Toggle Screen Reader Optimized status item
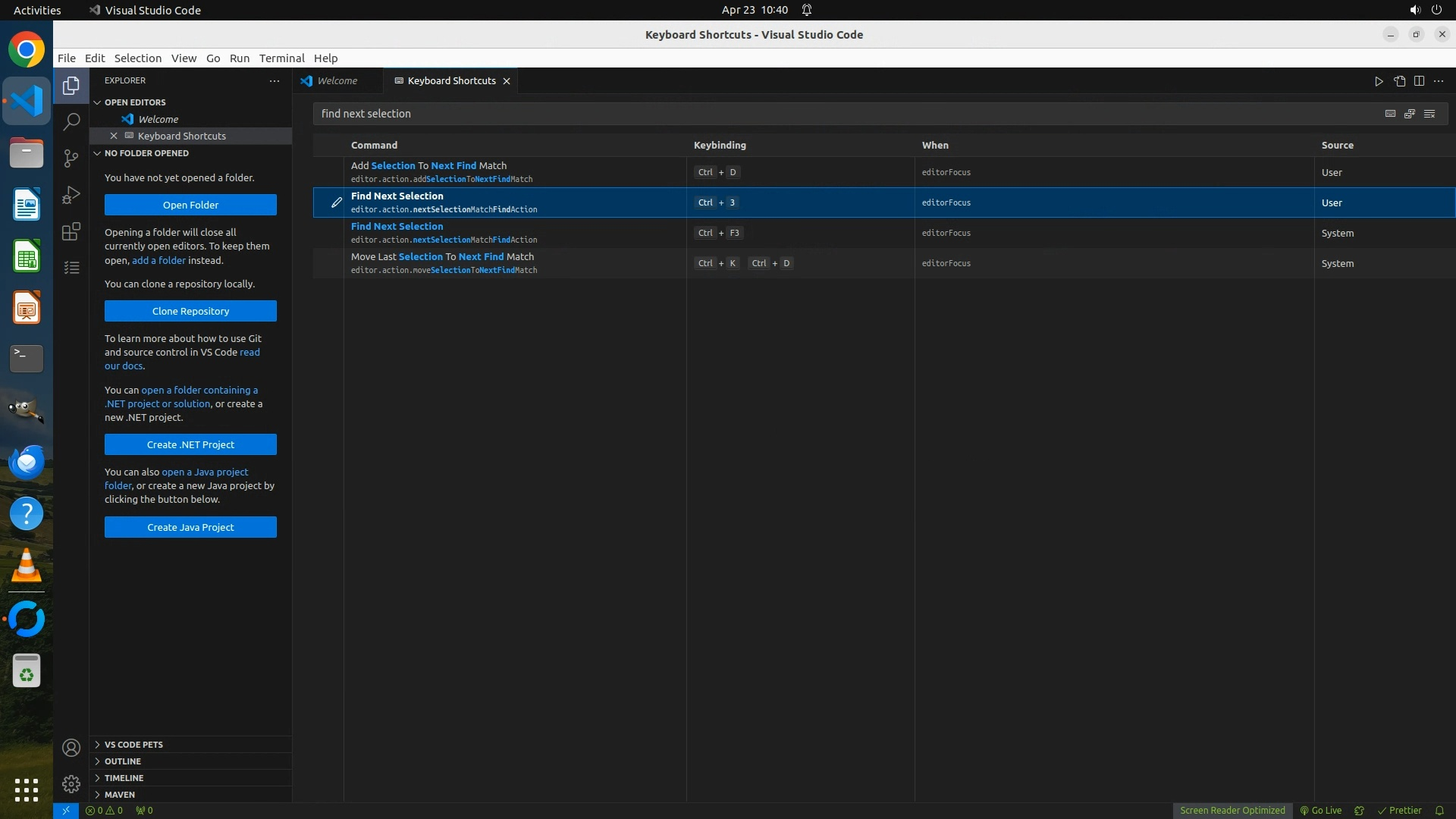Viewport: 1456px width, 819px height. [1232, 810]
